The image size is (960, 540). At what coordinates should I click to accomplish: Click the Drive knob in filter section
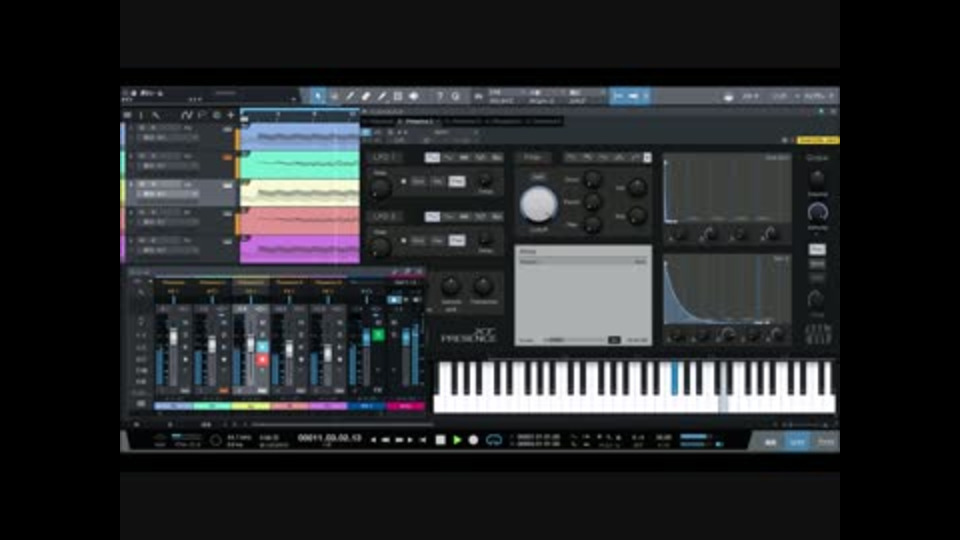592,179
